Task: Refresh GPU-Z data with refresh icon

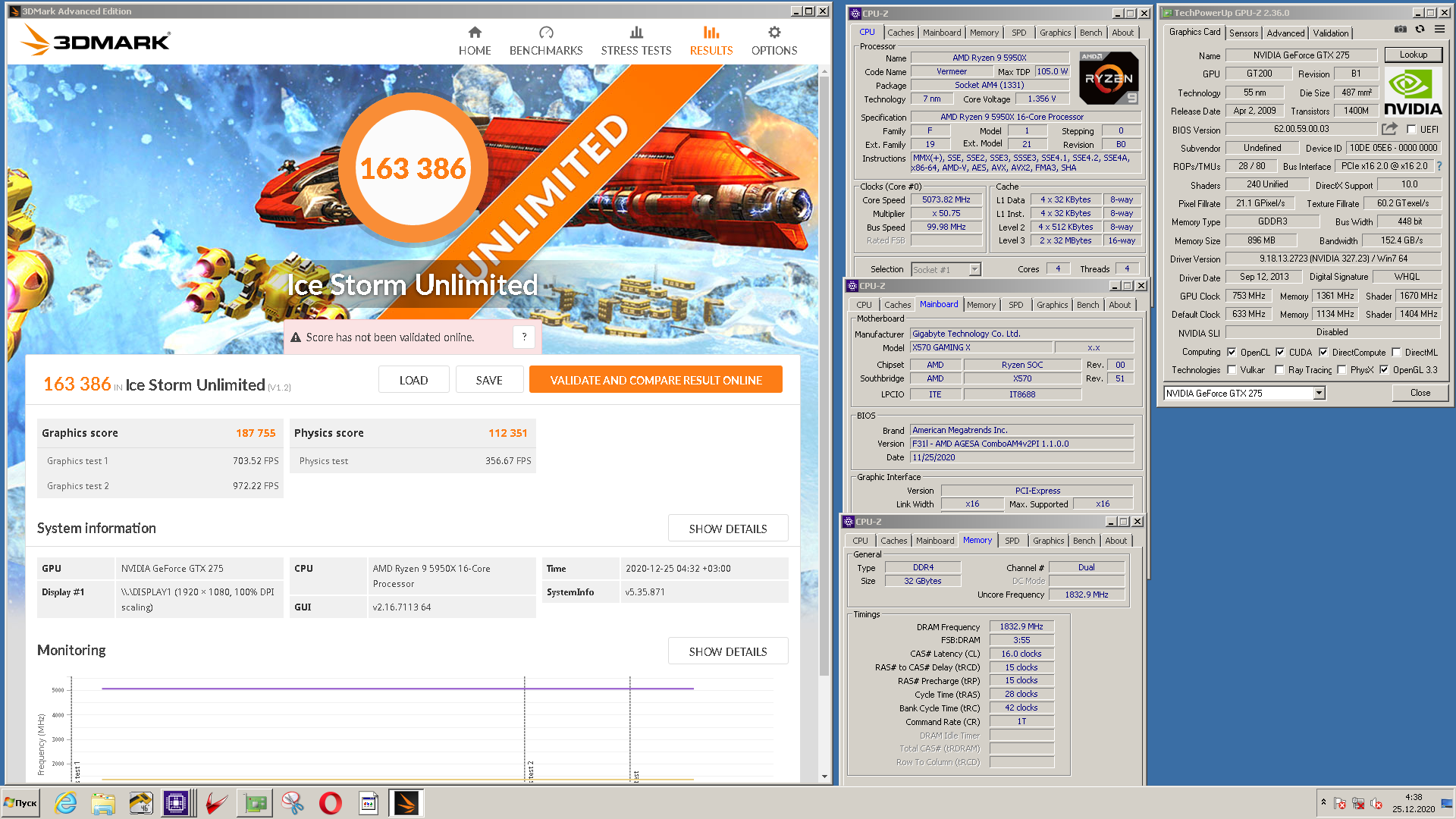Action: click(1420, 30)
